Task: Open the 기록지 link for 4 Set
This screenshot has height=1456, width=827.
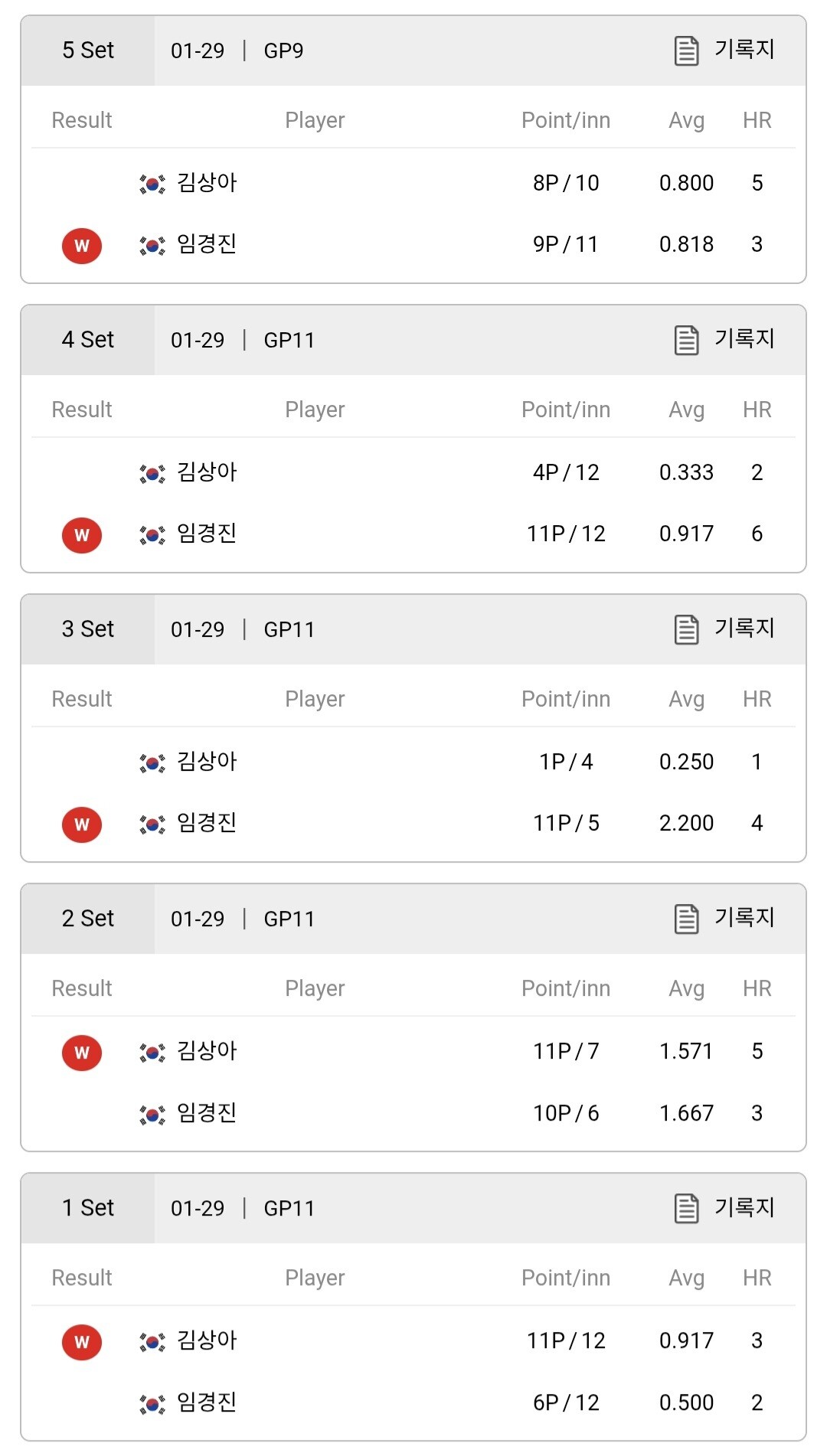Action: pyautogui.click(x=744, y=338)
